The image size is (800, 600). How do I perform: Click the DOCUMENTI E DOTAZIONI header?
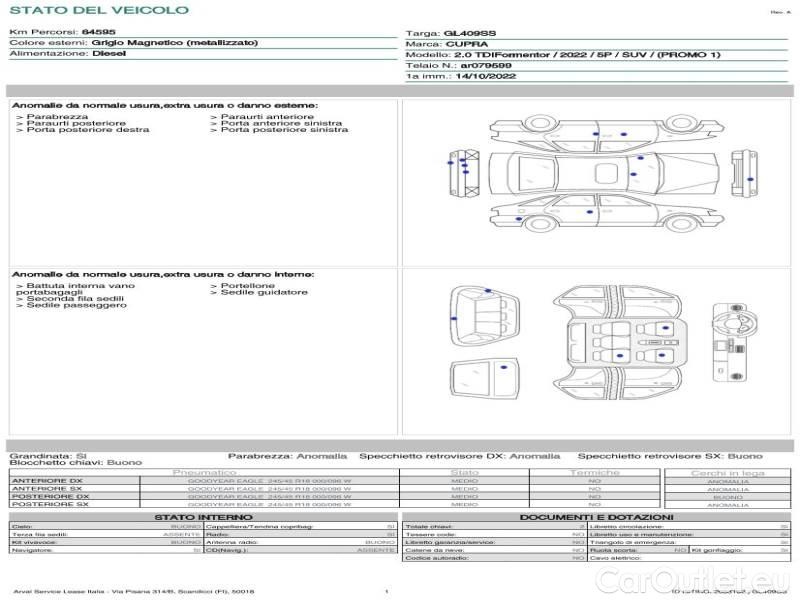[597, 517]
